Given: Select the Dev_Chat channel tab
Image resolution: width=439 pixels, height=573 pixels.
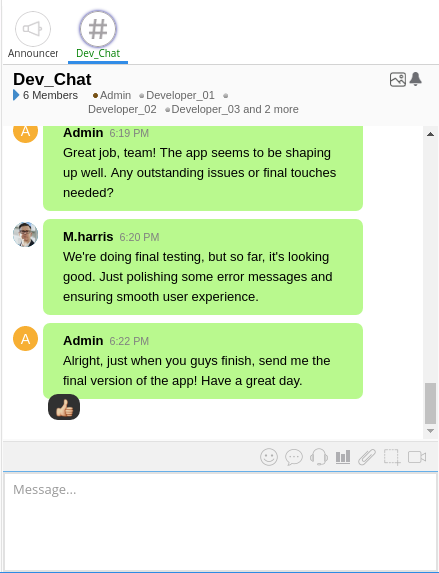Looking at the screenshot, I should [x=98, y=35].
